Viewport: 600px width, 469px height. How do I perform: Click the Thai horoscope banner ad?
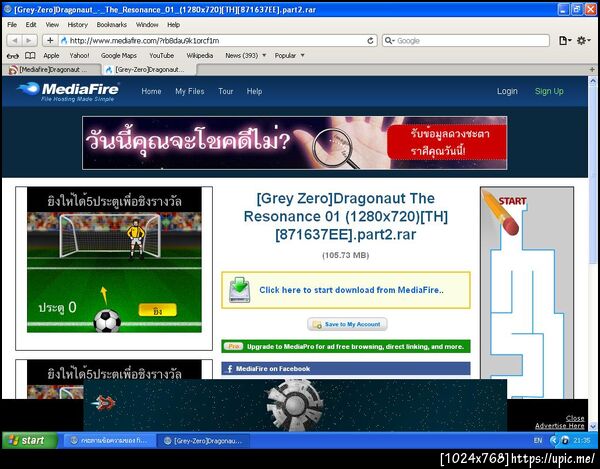295,143
